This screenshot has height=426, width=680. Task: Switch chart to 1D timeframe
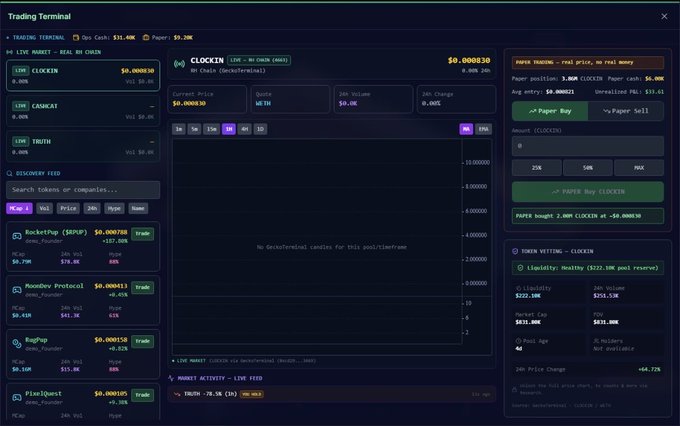[x=260, y=129]
